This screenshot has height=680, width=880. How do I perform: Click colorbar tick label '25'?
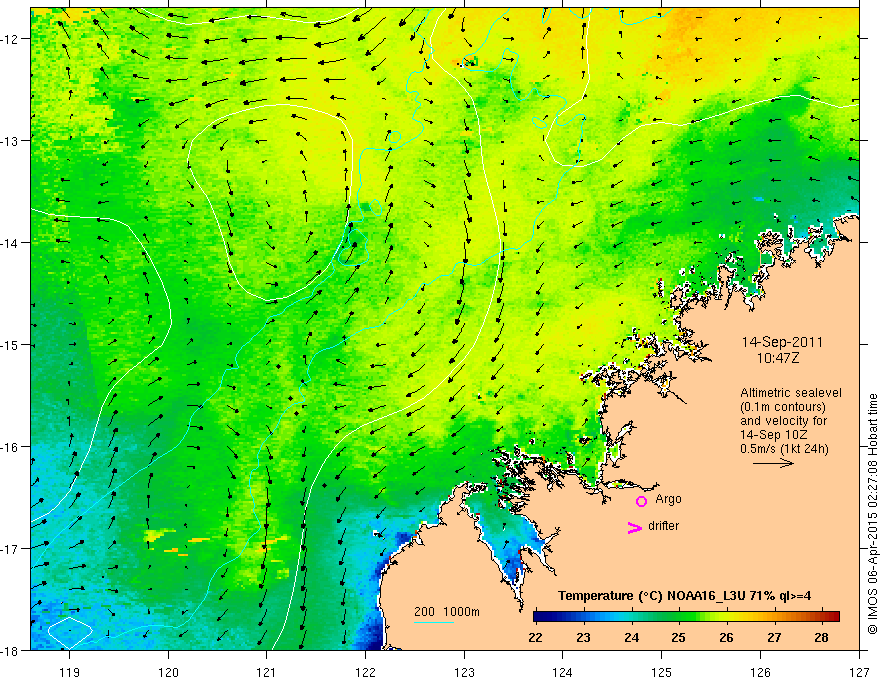(679, 637)
